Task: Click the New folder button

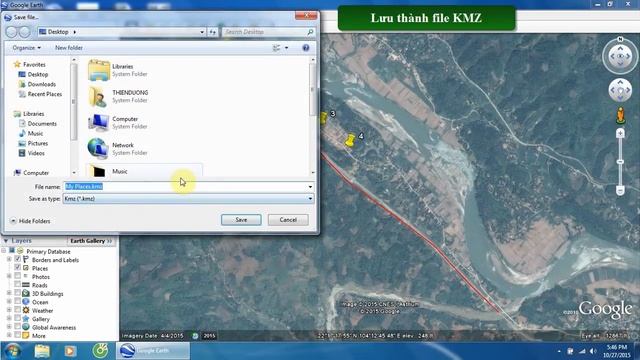Action: pos(69,48)
